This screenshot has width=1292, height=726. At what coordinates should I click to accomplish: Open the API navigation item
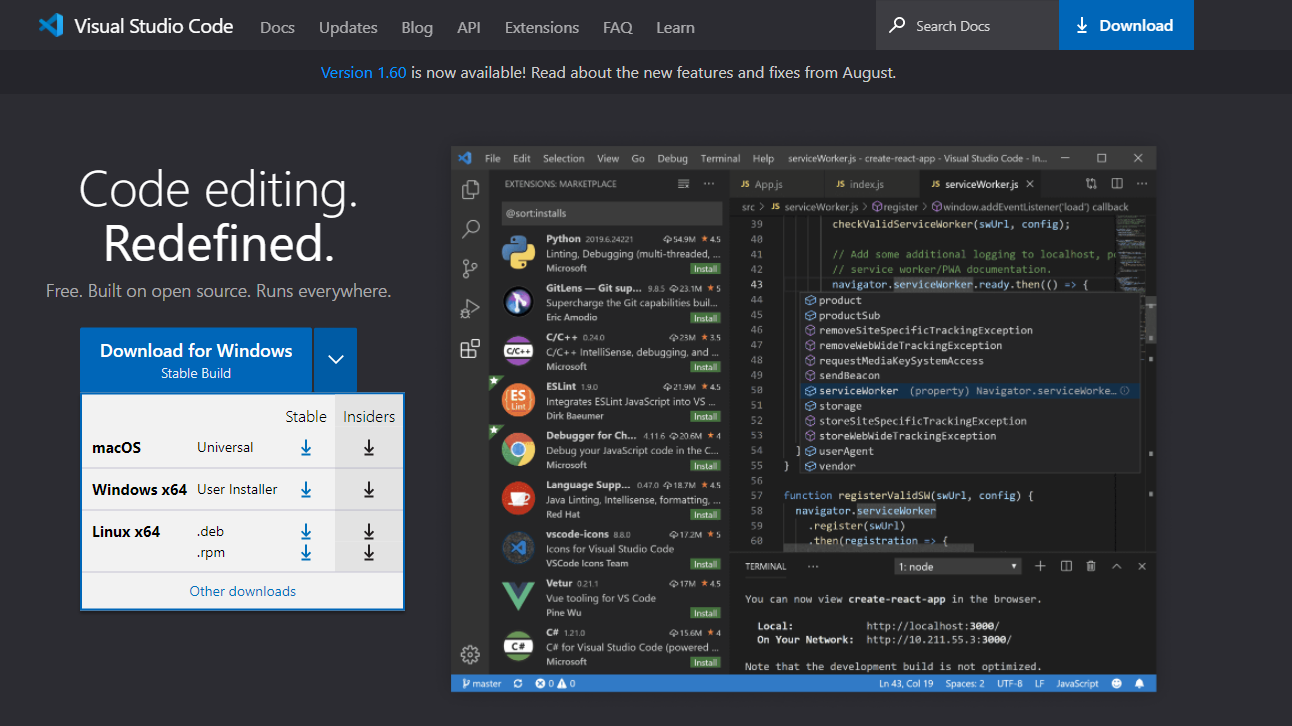[x=469, y=27]
